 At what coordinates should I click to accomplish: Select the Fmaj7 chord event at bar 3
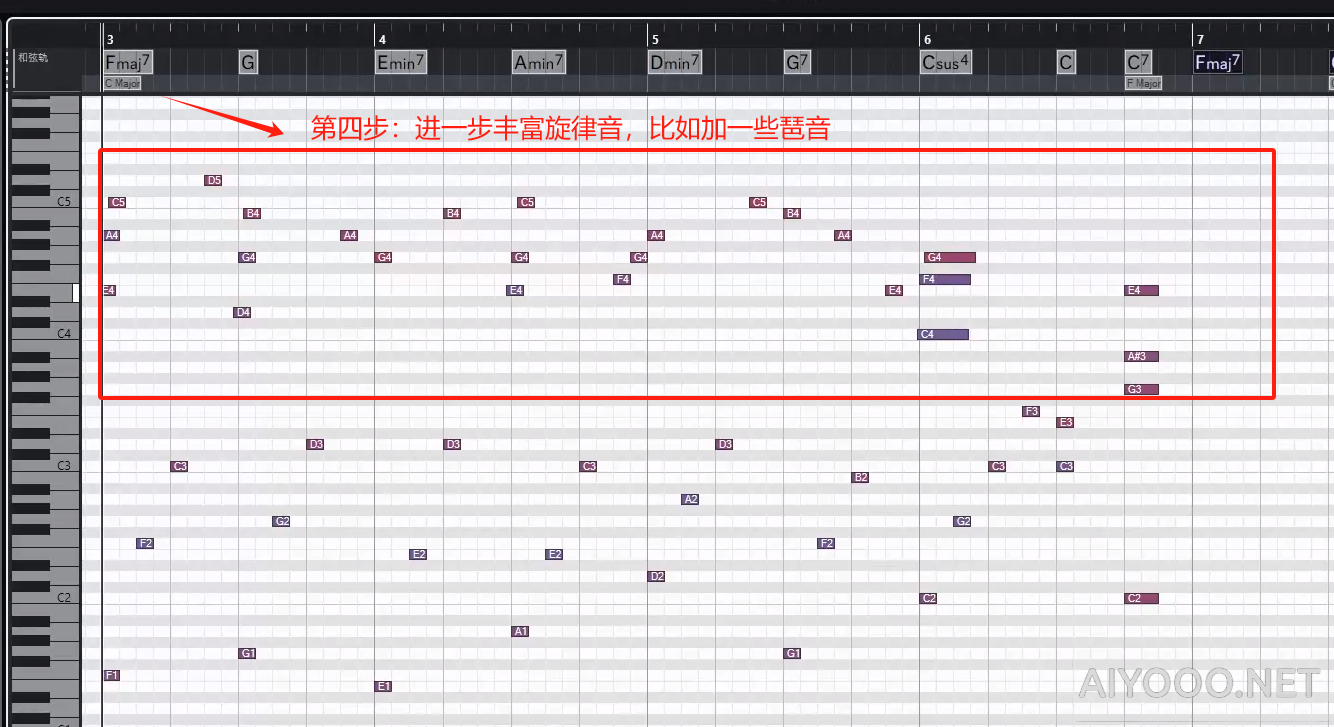point(128,62)
